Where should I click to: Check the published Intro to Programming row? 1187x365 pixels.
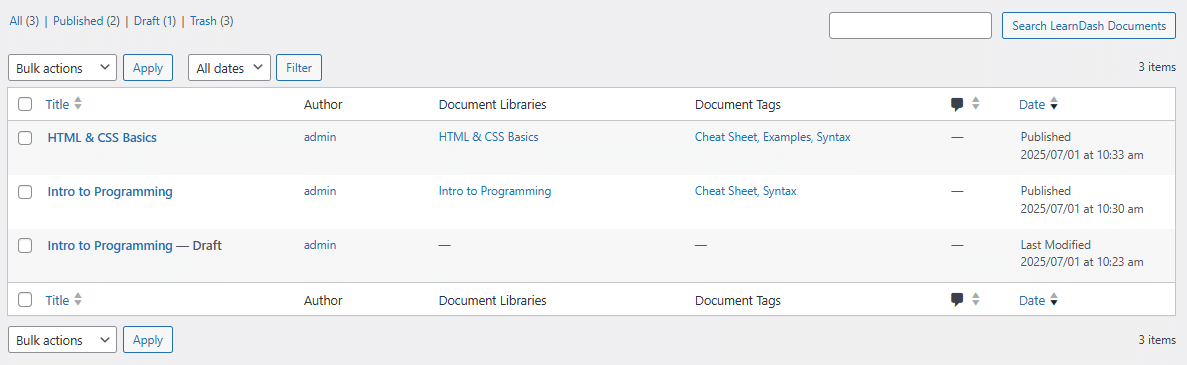pos(25,192)
